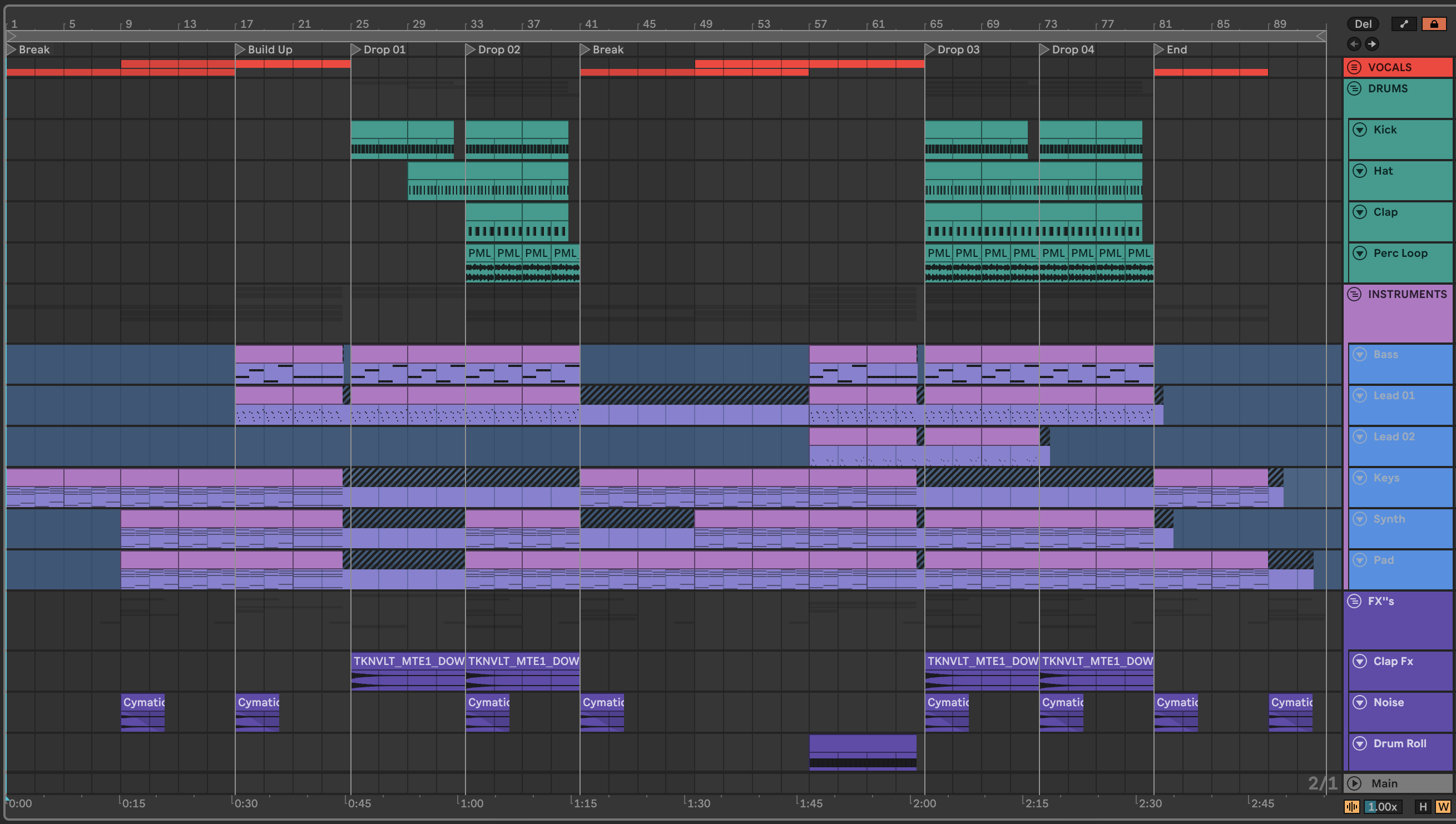The height and width of the screenshot is (824, 1456).
Task: Jump to the Drop 02 locator
Action: tap(493, 50)
